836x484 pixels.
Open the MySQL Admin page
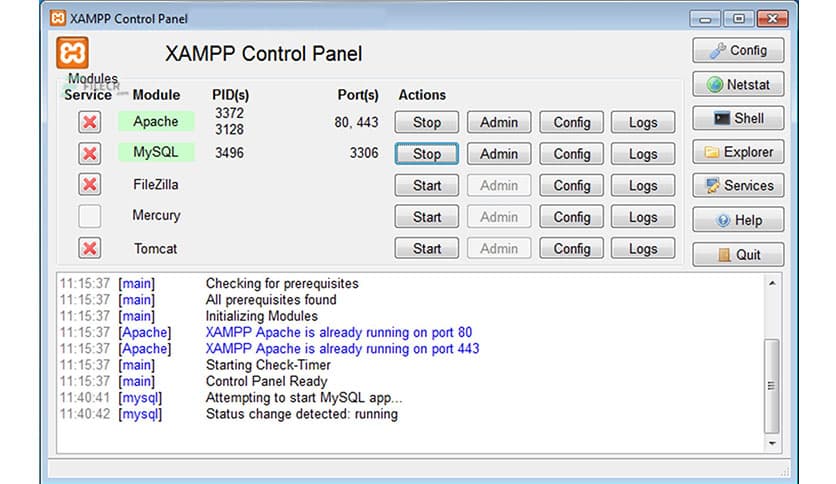pos(499,154)
